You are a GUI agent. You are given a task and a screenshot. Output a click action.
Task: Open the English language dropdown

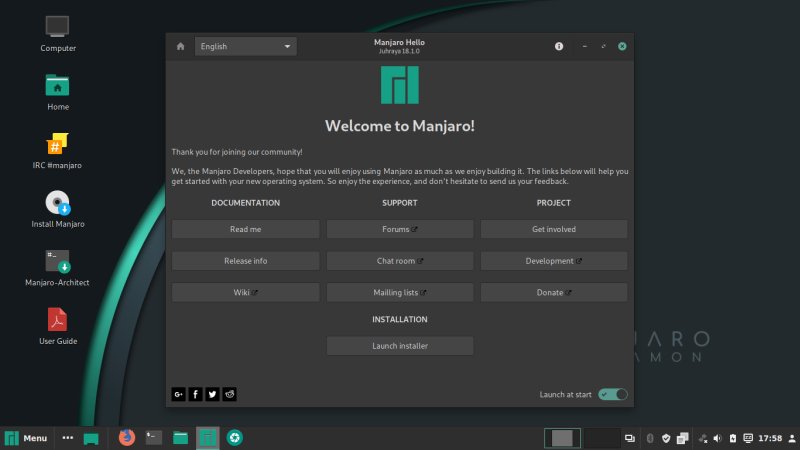click(x=245, y=46)
